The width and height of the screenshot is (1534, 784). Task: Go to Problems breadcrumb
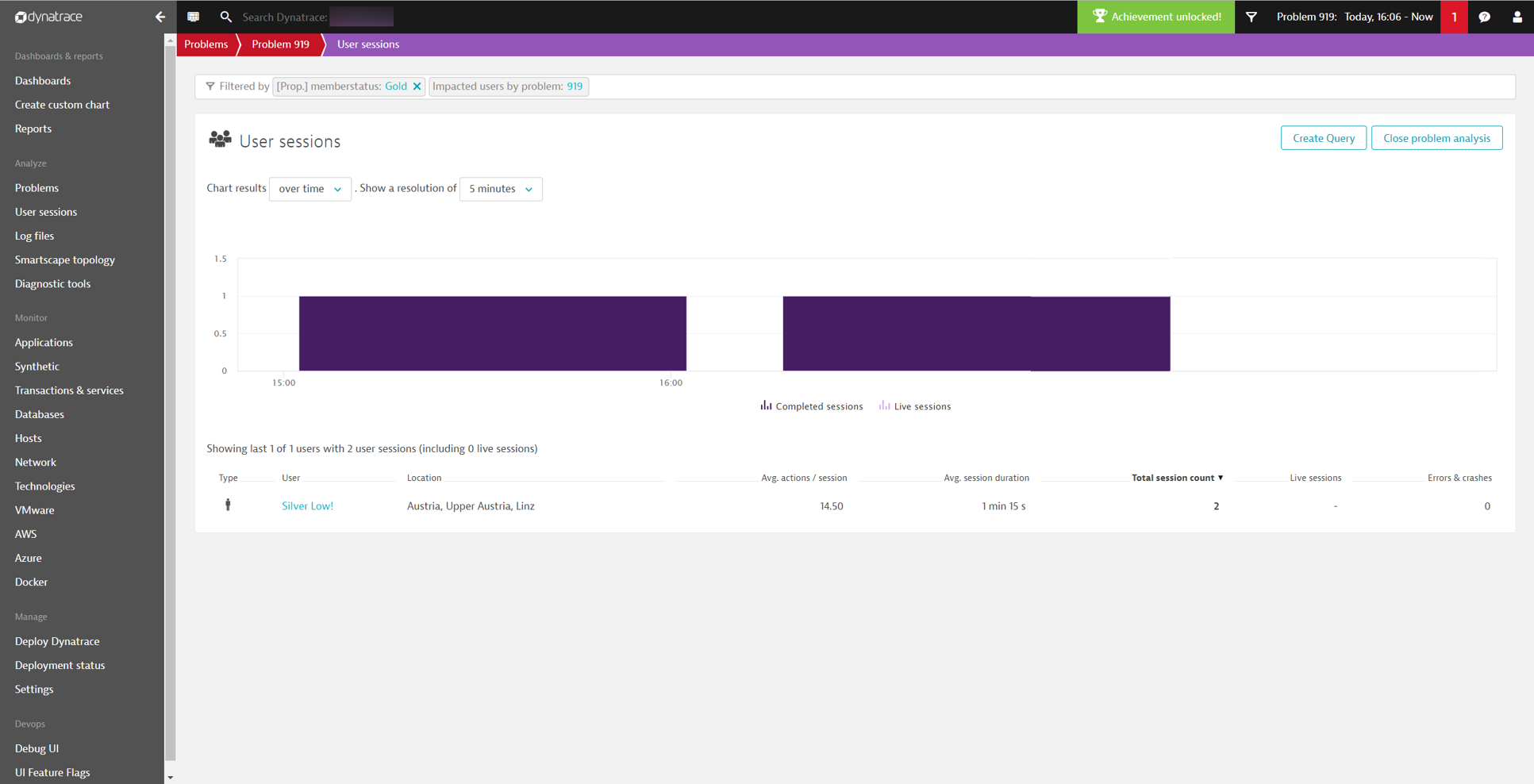[x=206, y=44]
